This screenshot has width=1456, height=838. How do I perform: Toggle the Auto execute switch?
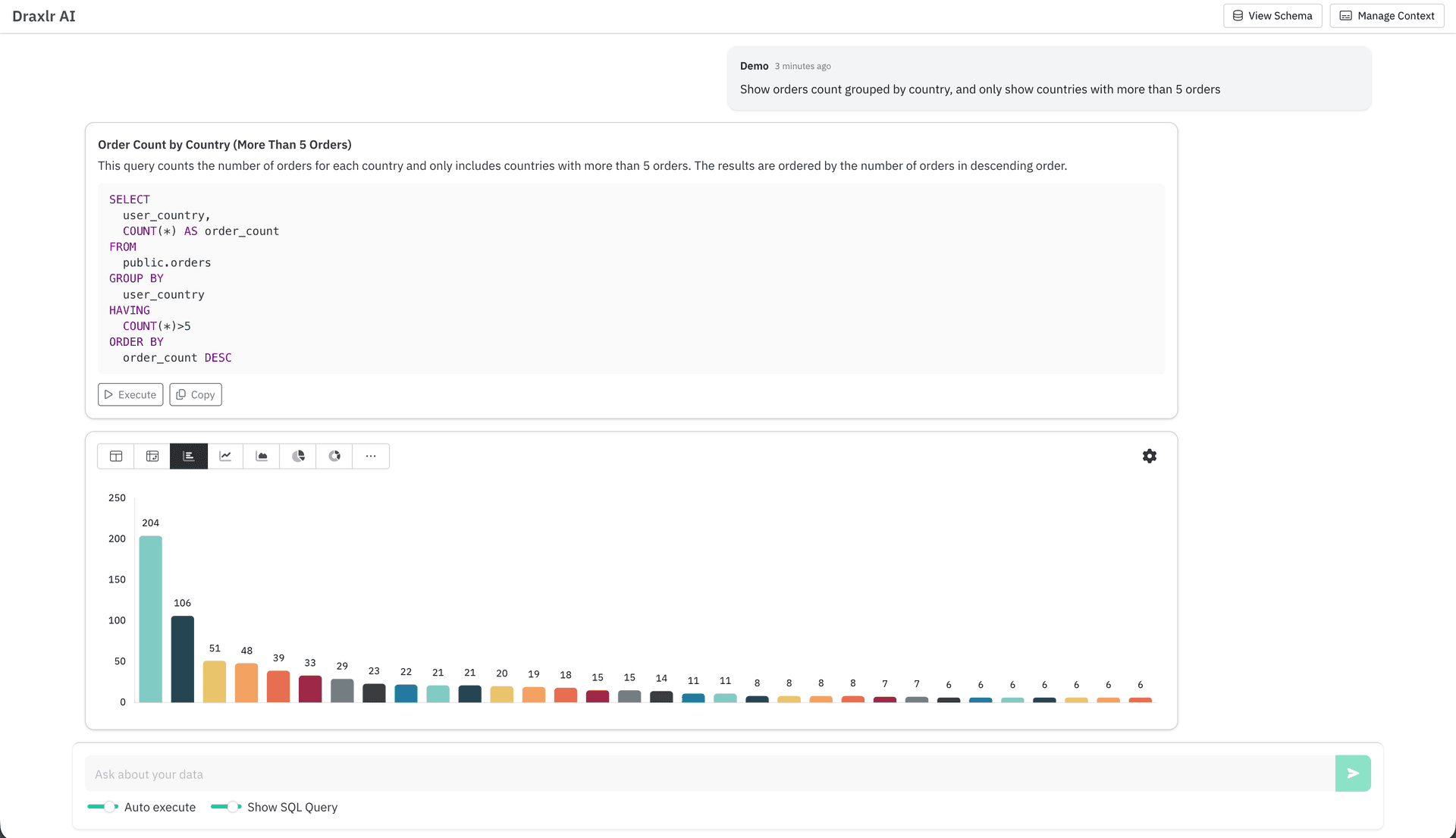(x=102, y=807)
